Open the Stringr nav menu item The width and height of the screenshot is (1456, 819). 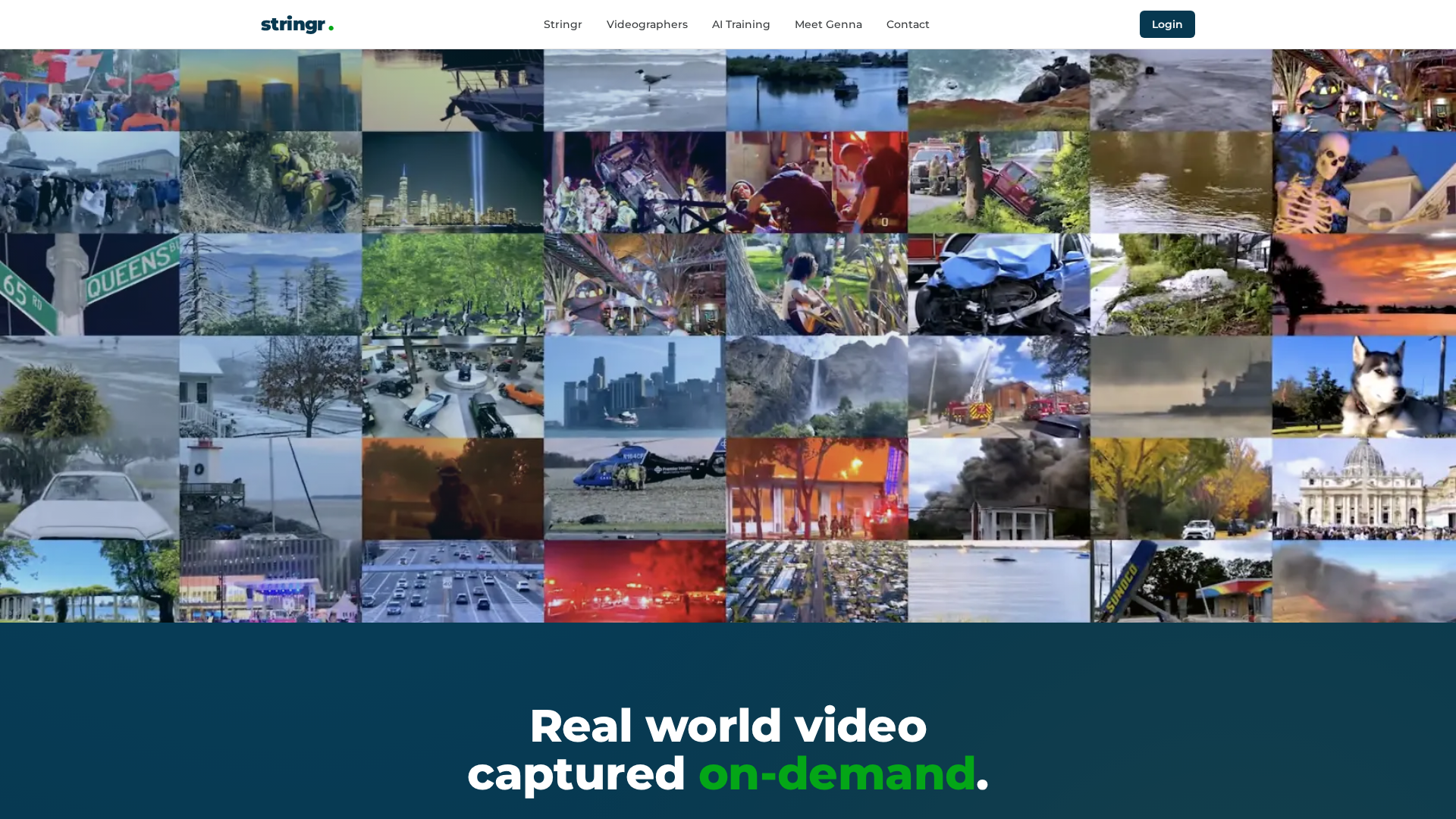563,24
